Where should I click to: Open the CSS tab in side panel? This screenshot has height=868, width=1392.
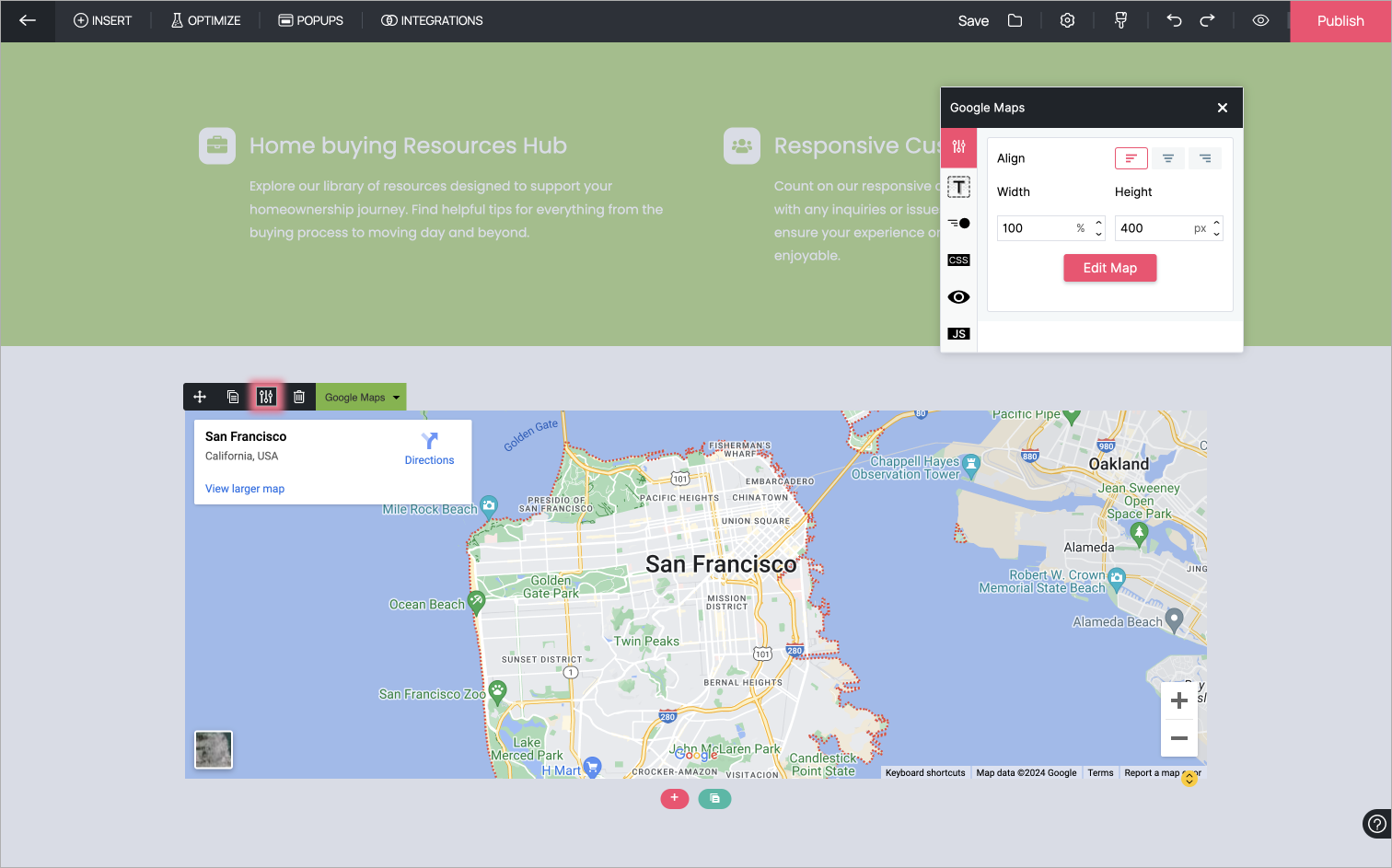958,260
